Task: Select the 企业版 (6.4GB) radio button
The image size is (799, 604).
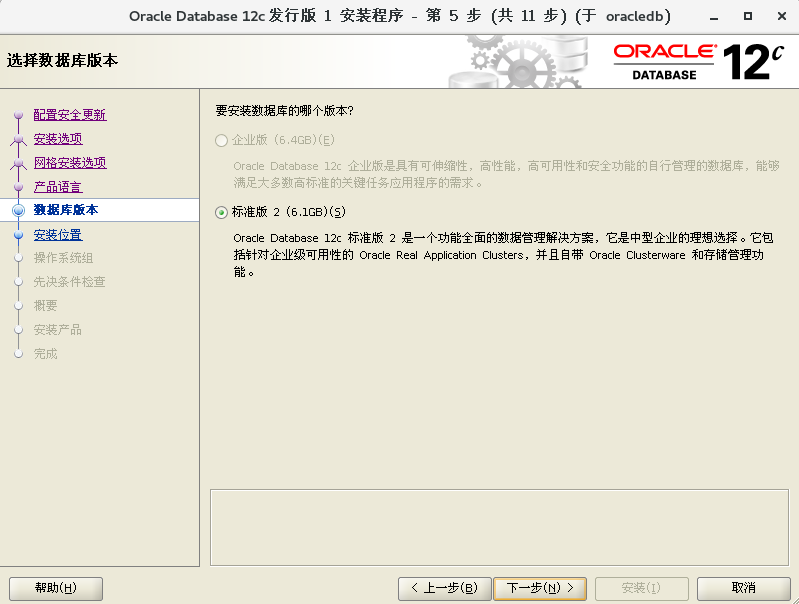Action: 221,140
